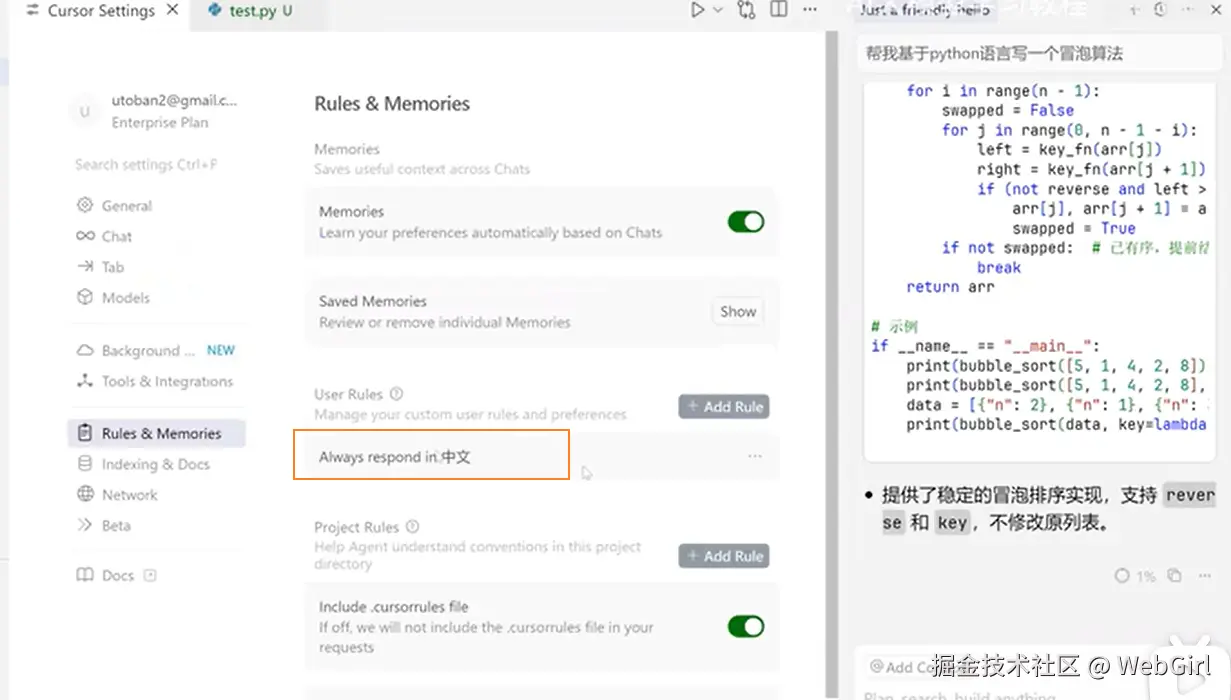
Task: Click the utoban2@gmail.c... account email
Action: coord(174,101)
